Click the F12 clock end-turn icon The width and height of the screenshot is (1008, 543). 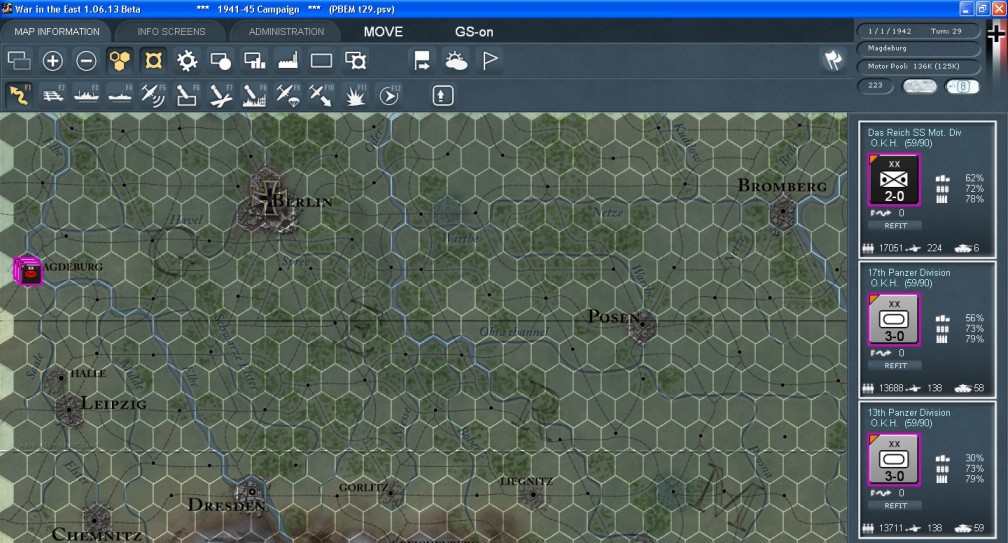pos(389,95)
